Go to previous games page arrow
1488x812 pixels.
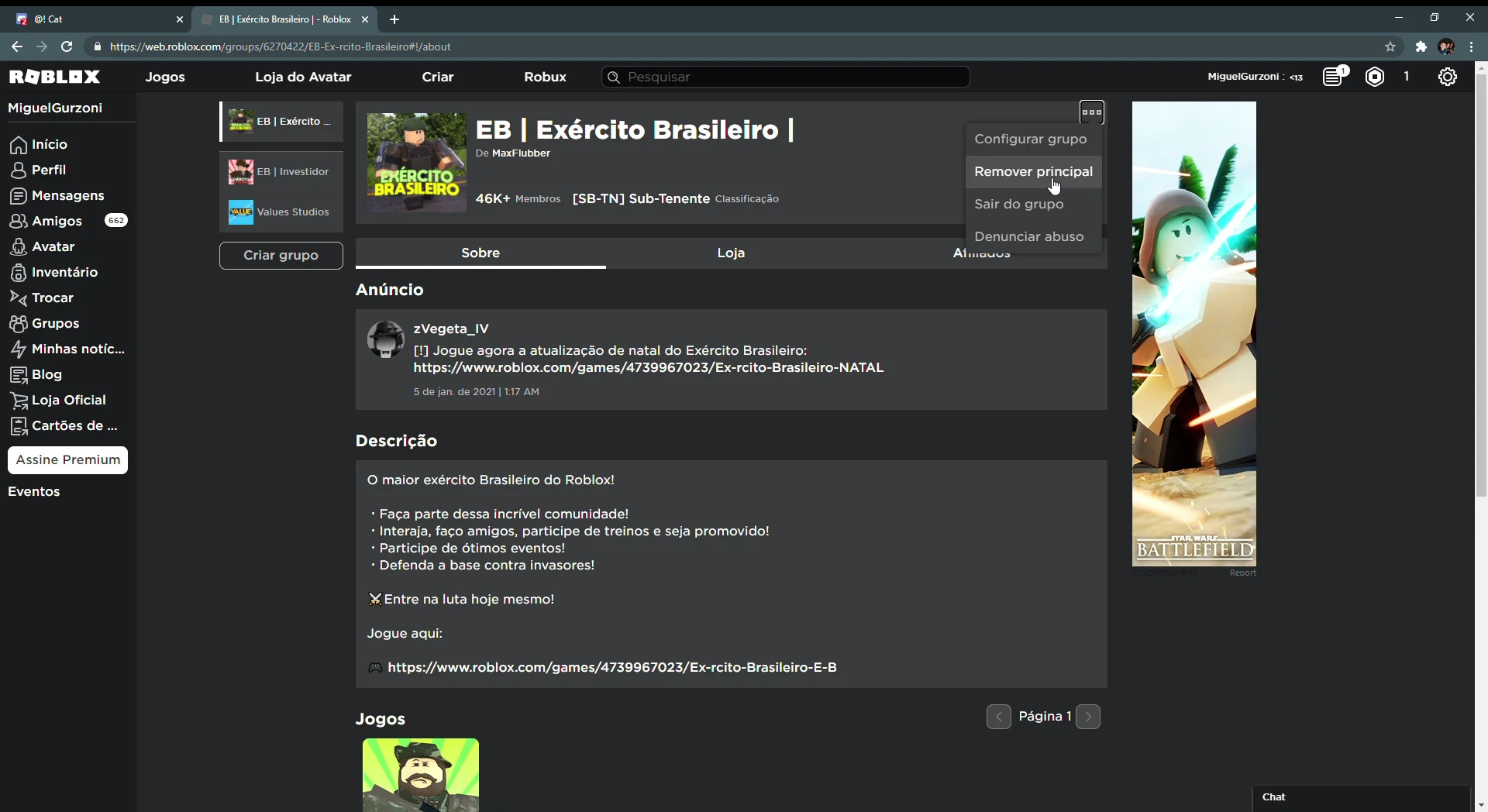click(x=999, y=717)
